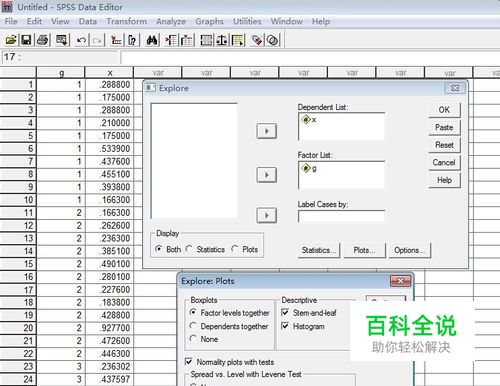Click cell value .533900

coord(109,149)
